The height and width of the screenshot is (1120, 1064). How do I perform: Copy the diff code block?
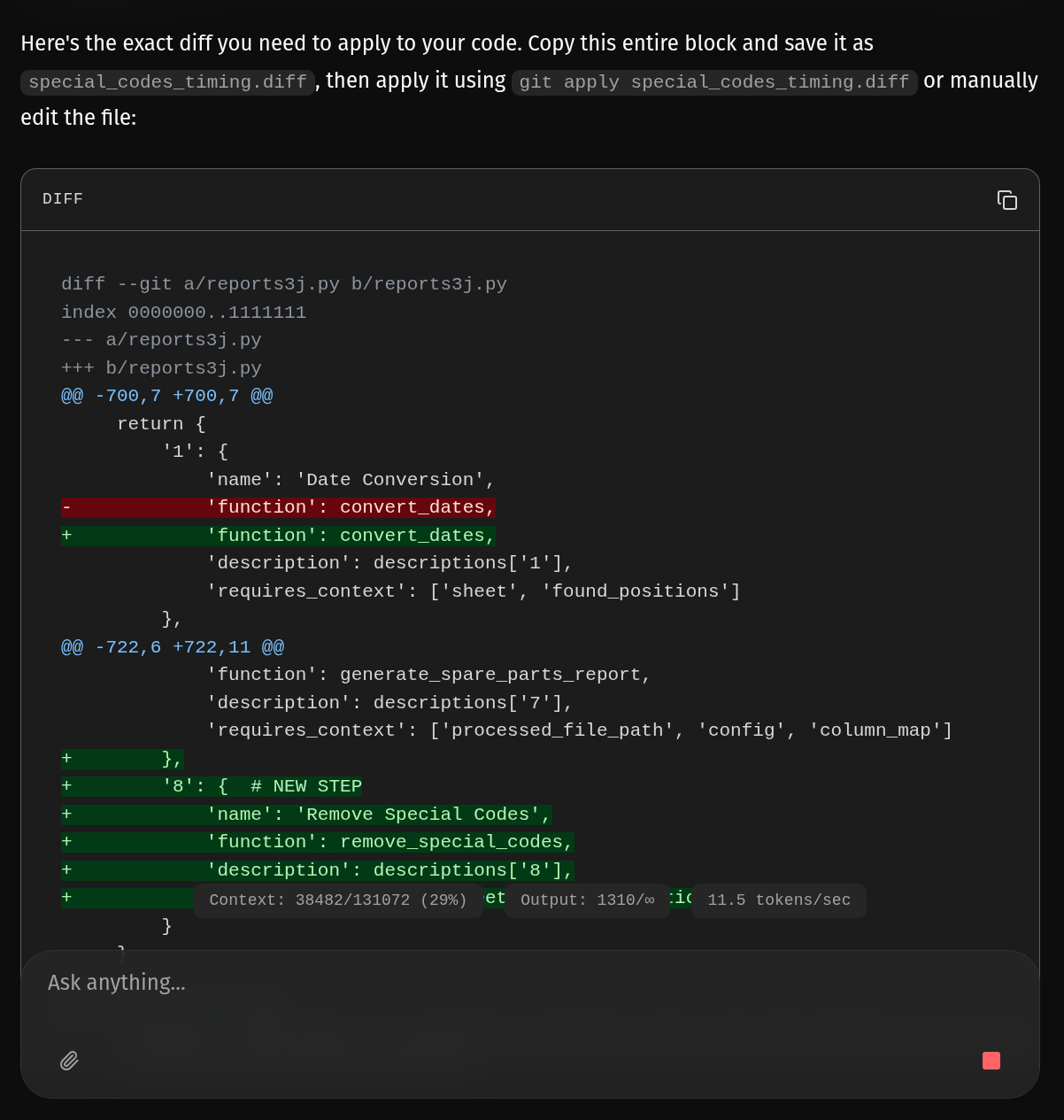tap(1006, 200)
